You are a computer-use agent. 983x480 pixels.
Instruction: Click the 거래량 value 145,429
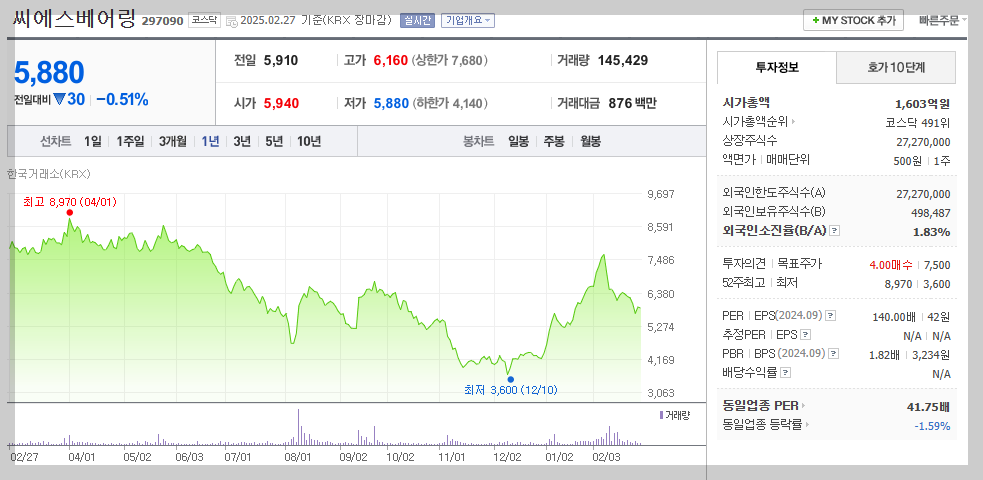pos(623,61)
